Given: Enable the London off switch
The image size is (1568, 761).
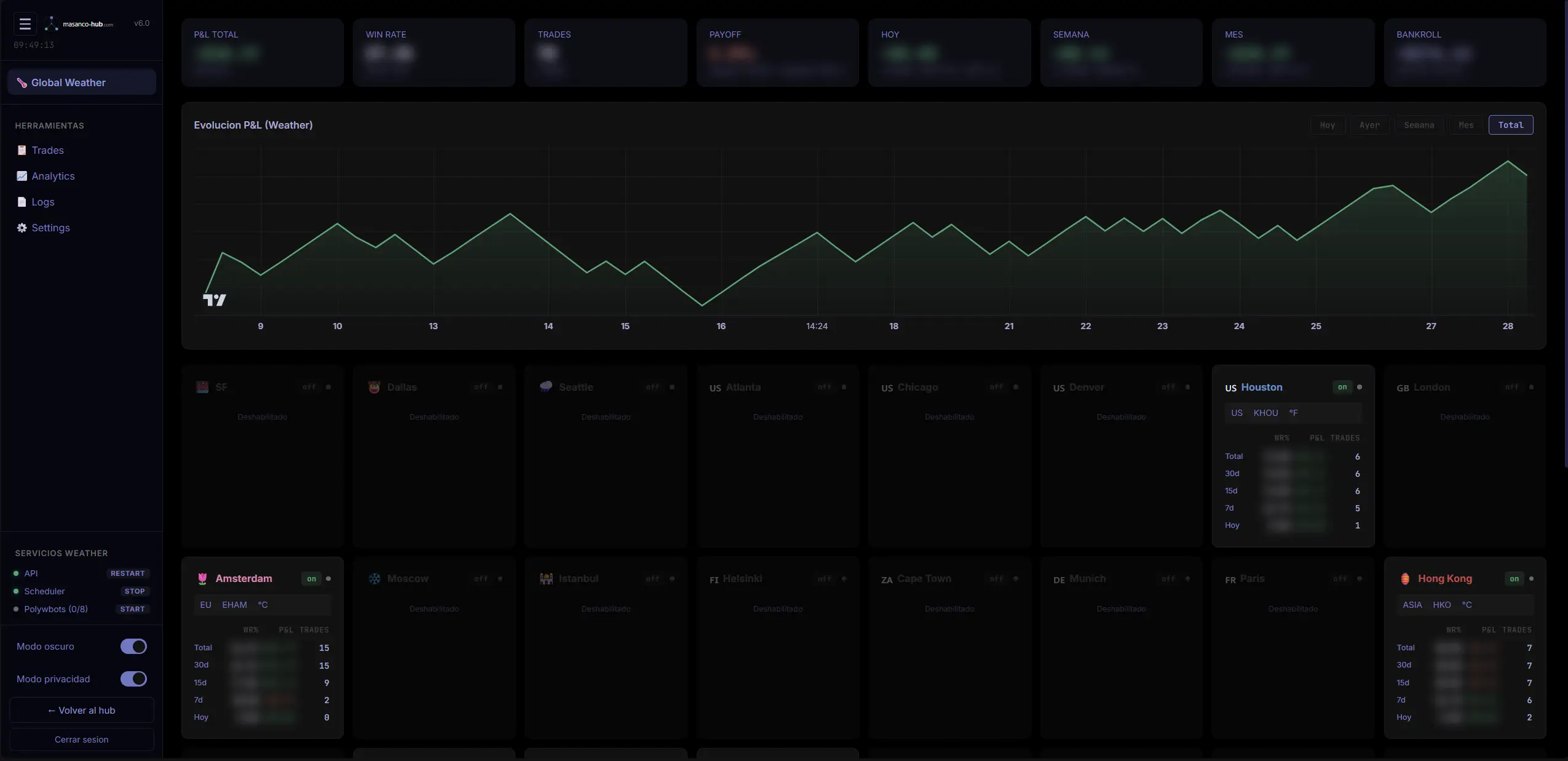Looking at the screenshot, I should 1512,387.
